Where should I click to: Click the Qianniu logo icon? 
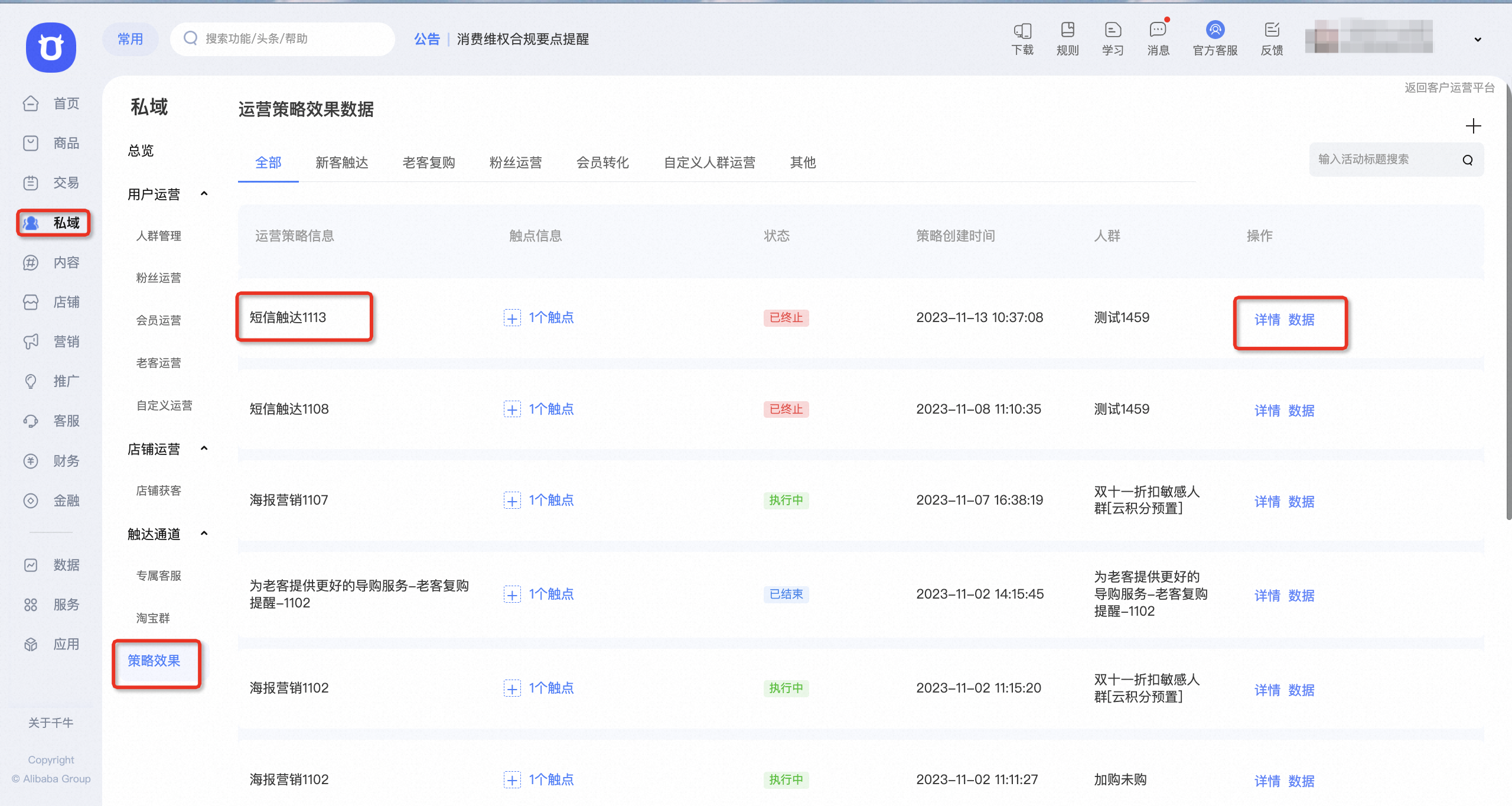(51, 47)
